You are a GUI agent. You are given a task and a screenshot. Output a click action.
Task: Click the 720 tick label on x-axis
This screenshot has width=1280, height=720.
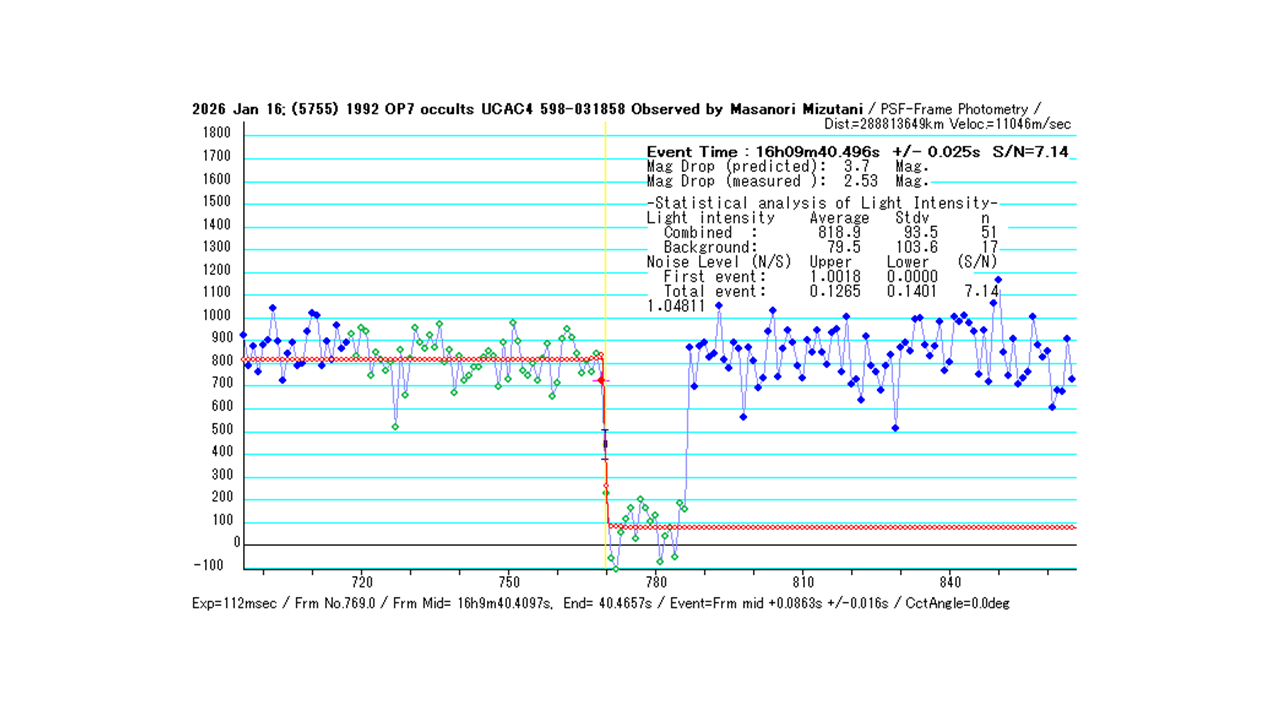click(x=362, y=582)
